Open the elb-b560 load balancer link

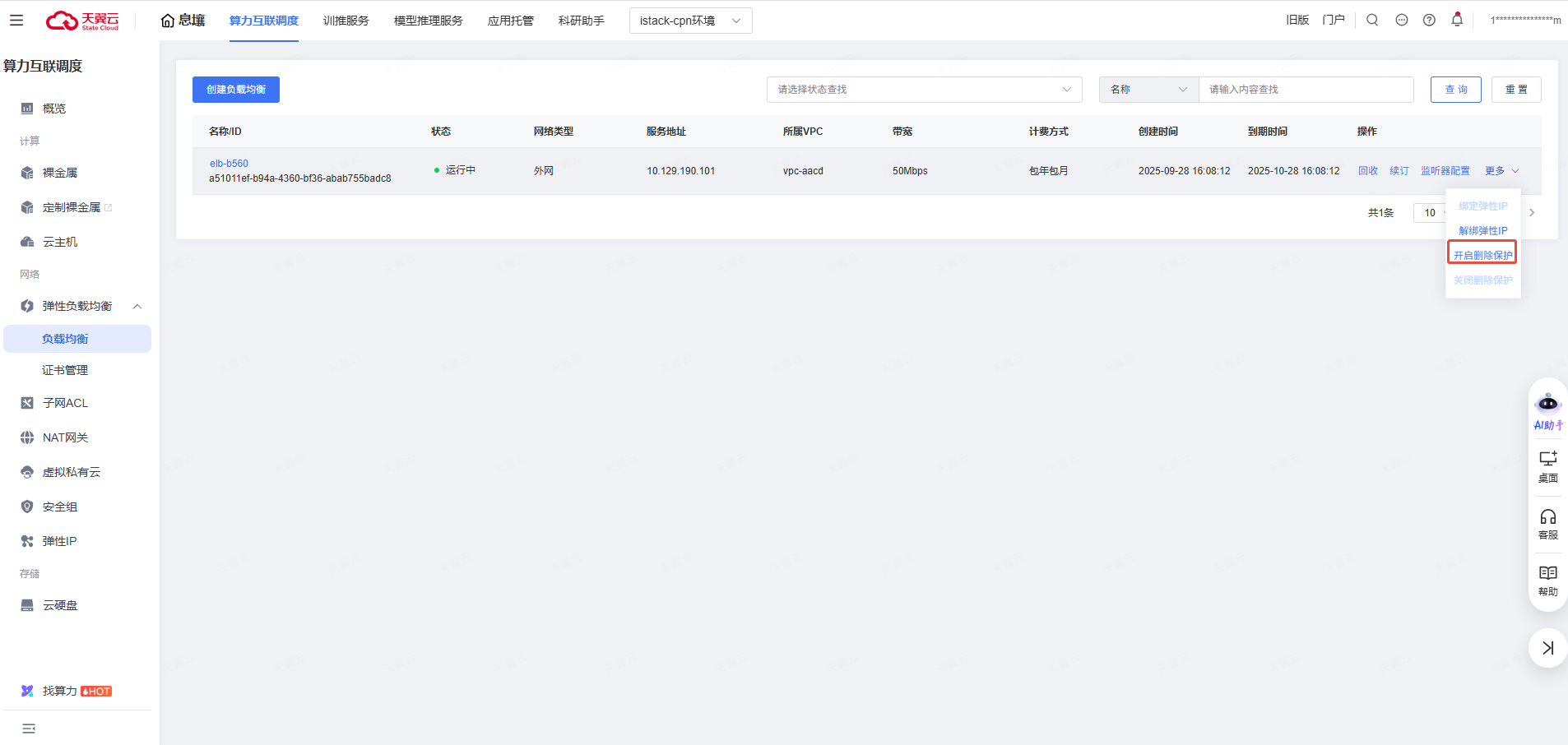[x=229, y=164]
